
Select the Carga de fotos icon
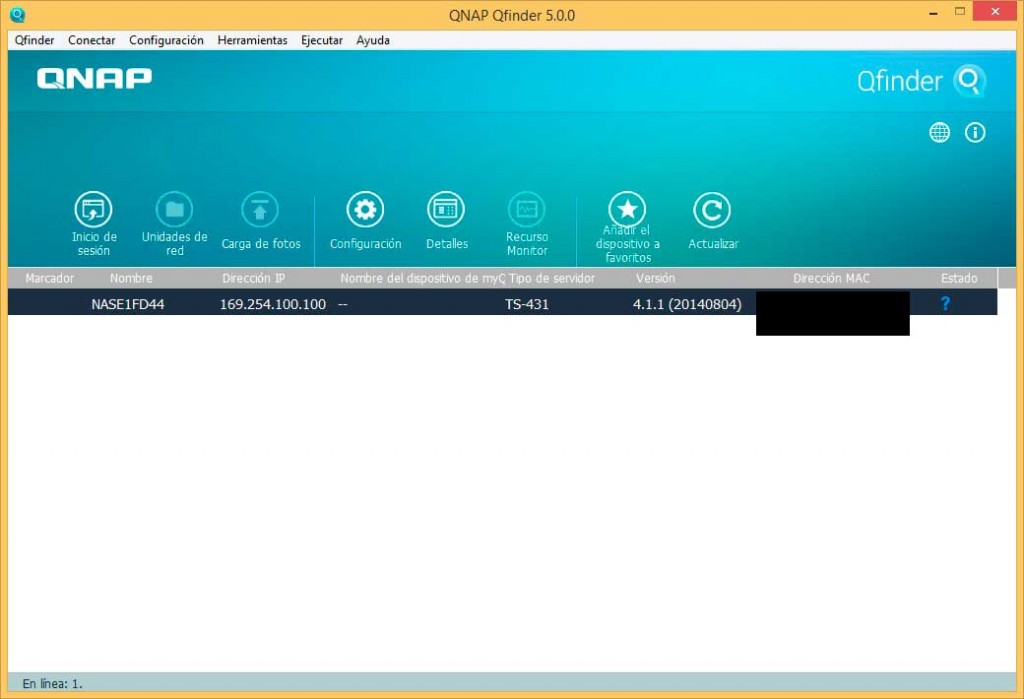pyautogui.click(x=260, y=210)
